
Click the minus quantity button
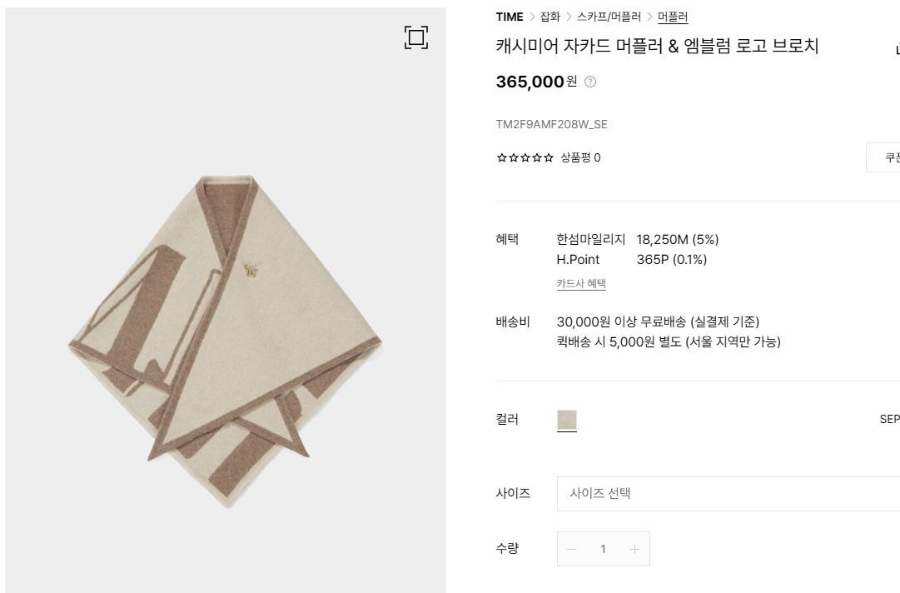572,549
